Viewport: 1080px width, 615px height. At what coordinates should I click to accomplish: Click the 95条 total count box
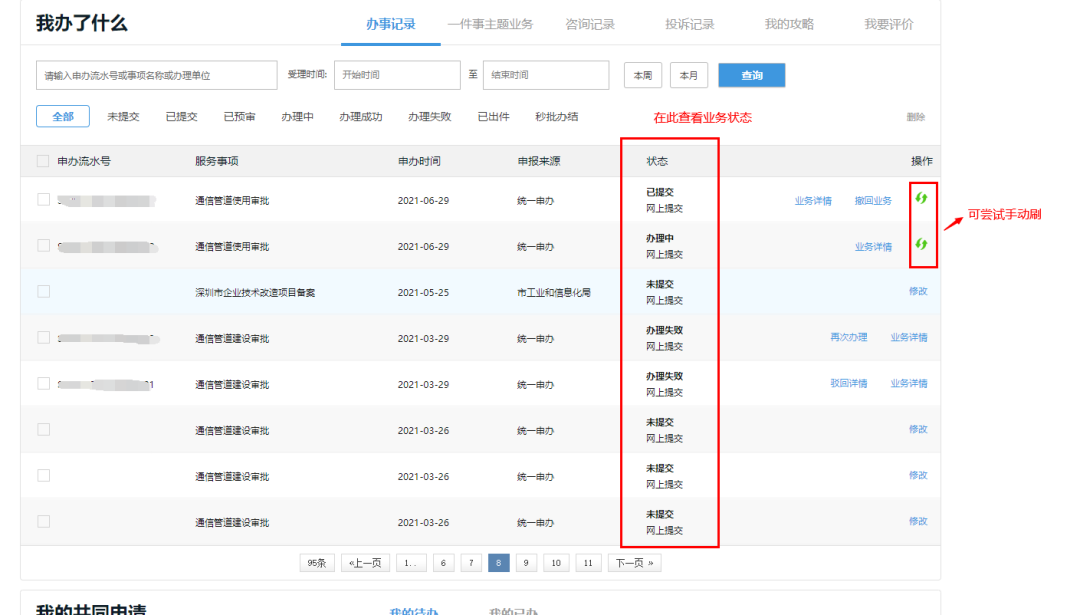click(x=317, y=563)
